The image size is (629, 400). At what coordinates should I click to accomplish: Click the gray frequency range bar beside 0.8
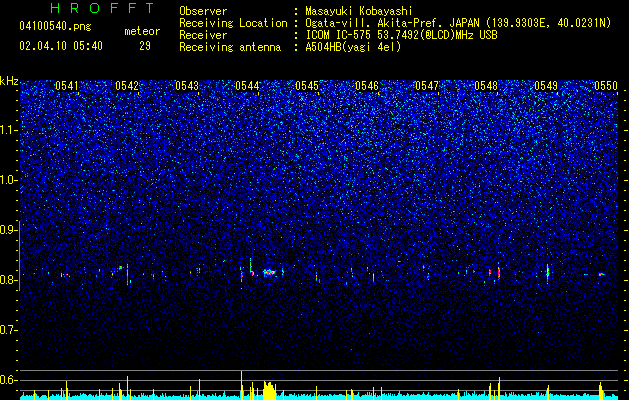[20, 255]
